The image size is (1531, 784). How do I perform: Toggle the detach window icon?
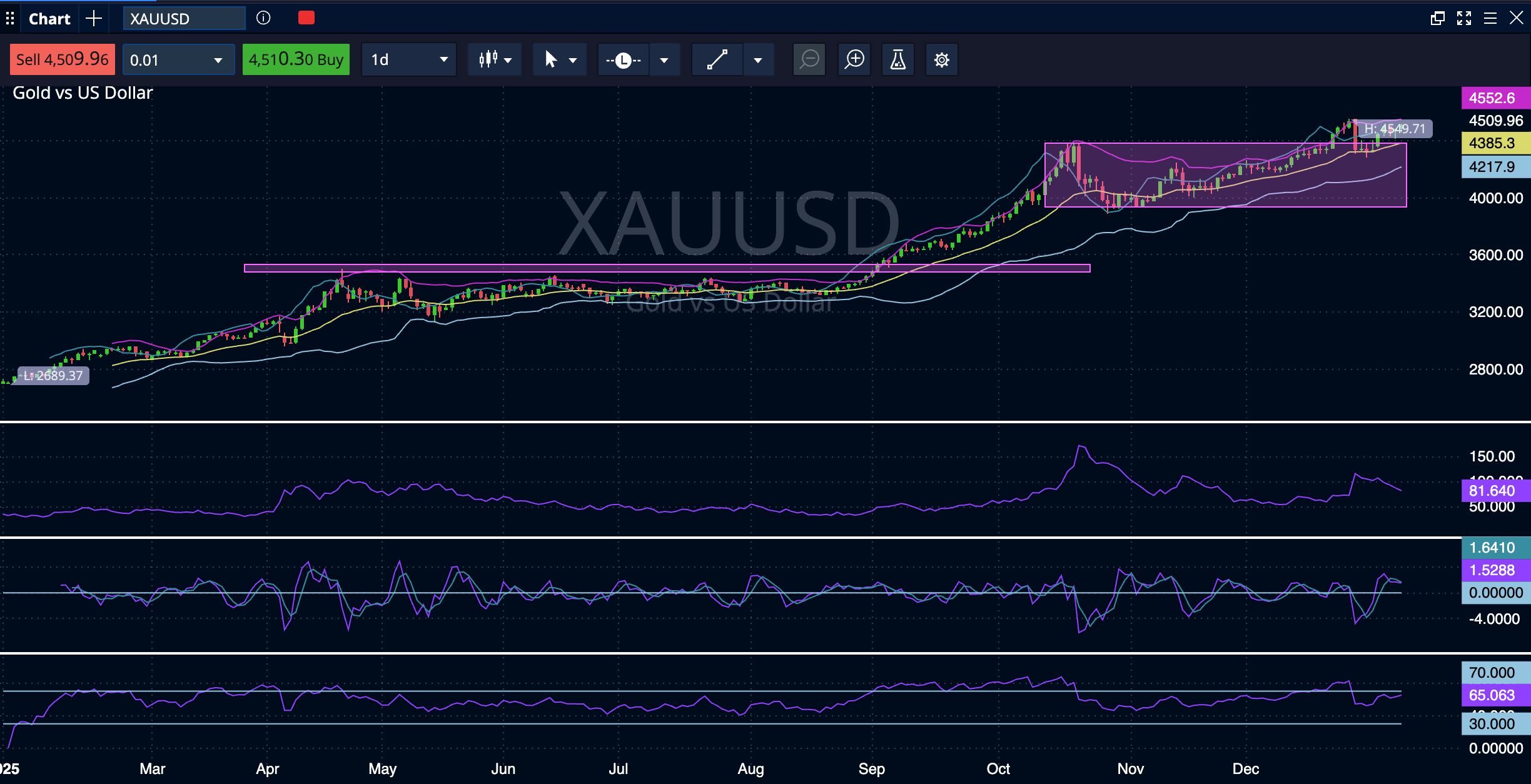[x=1437, y=18]
